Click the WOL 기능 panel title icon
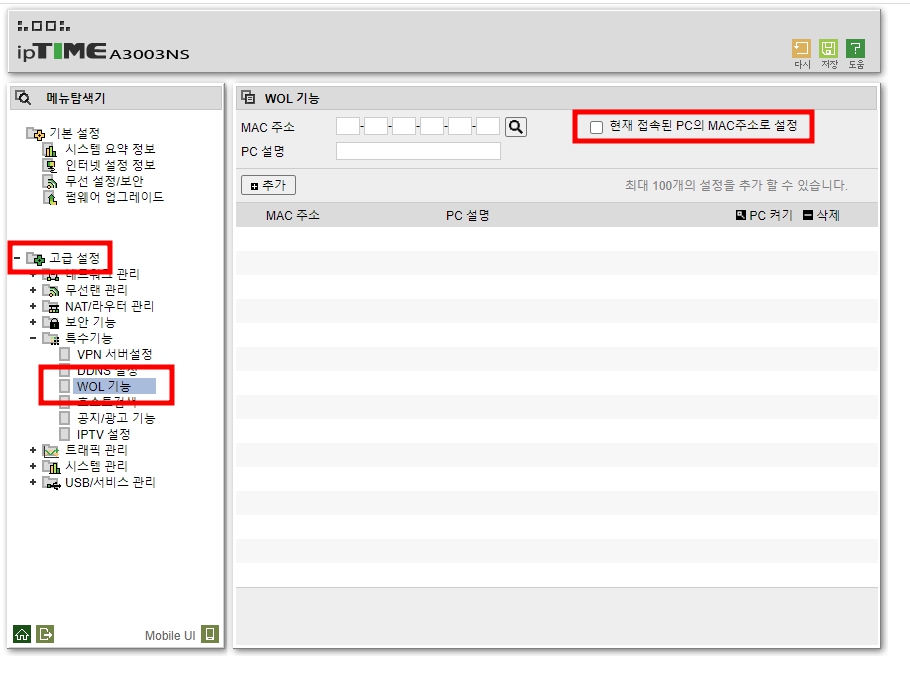910x694 pixels. (248, 97)
